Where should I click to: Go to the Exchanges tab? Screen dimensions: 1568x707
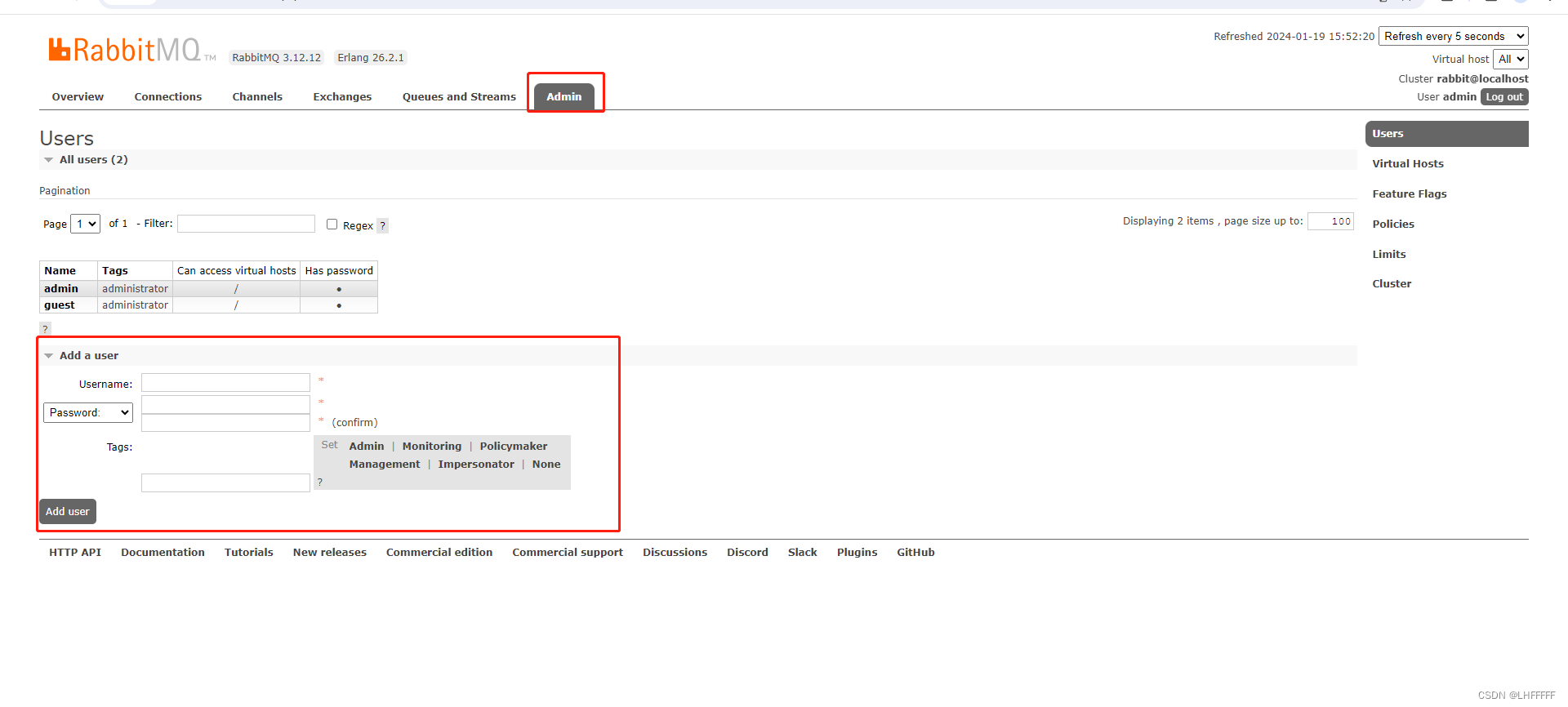click(x=342, y=96)
